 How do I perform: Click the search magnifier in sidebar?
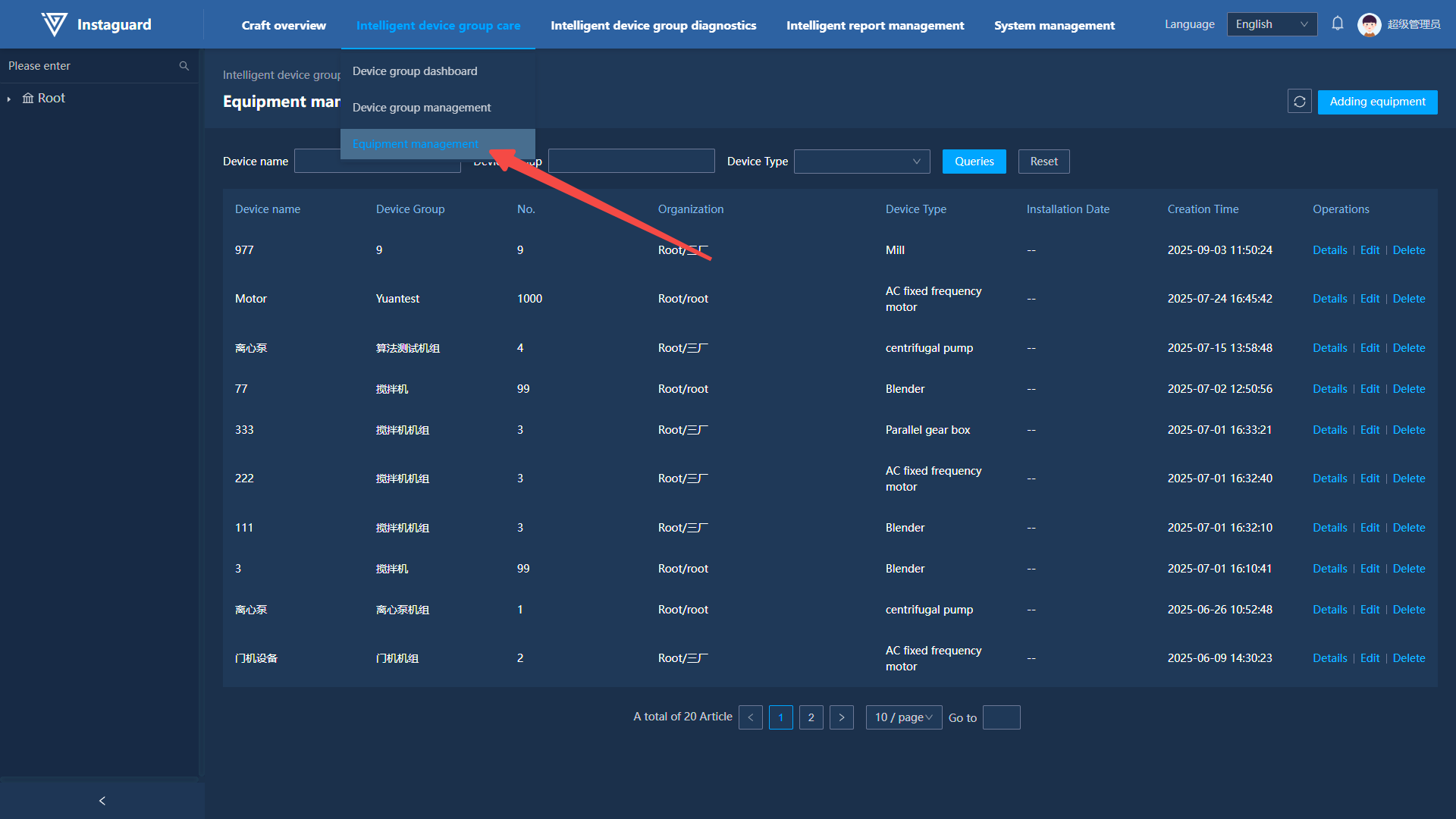pos(184,66)
